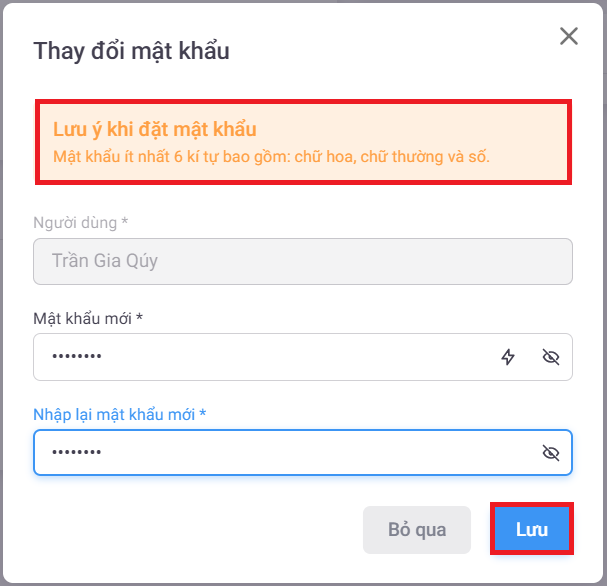Cancel with the Bỏ qua button

417,530
